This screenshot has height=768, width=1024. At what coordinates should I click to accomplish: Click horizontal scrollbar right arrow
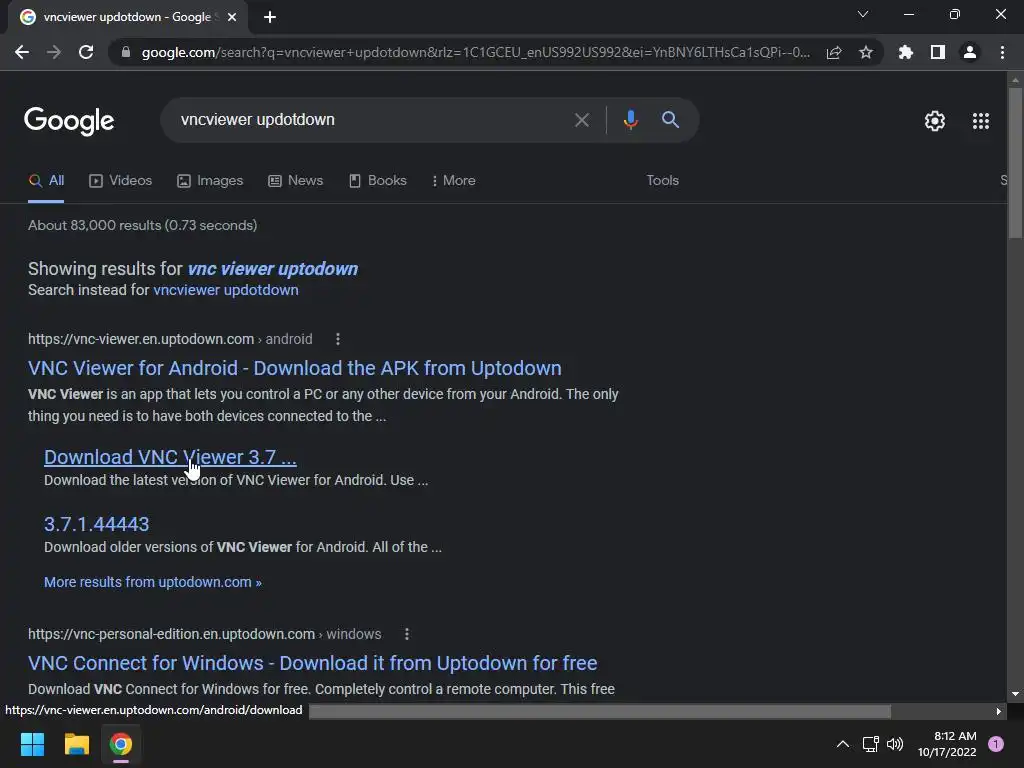tap(999, 711)
